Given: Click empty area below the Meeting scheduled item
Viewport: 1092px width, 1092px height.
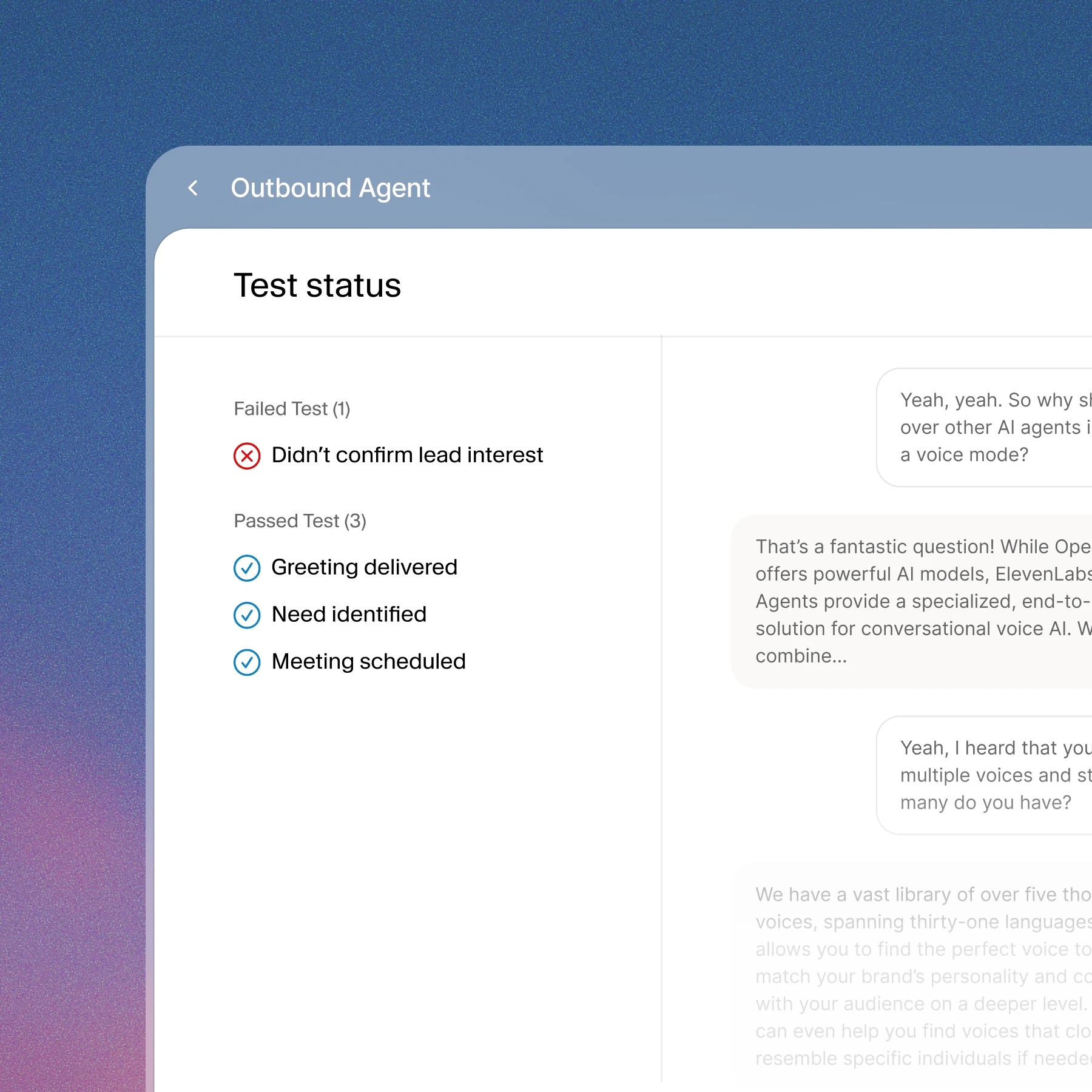Looking at the screenshot, I should point(406,849).
